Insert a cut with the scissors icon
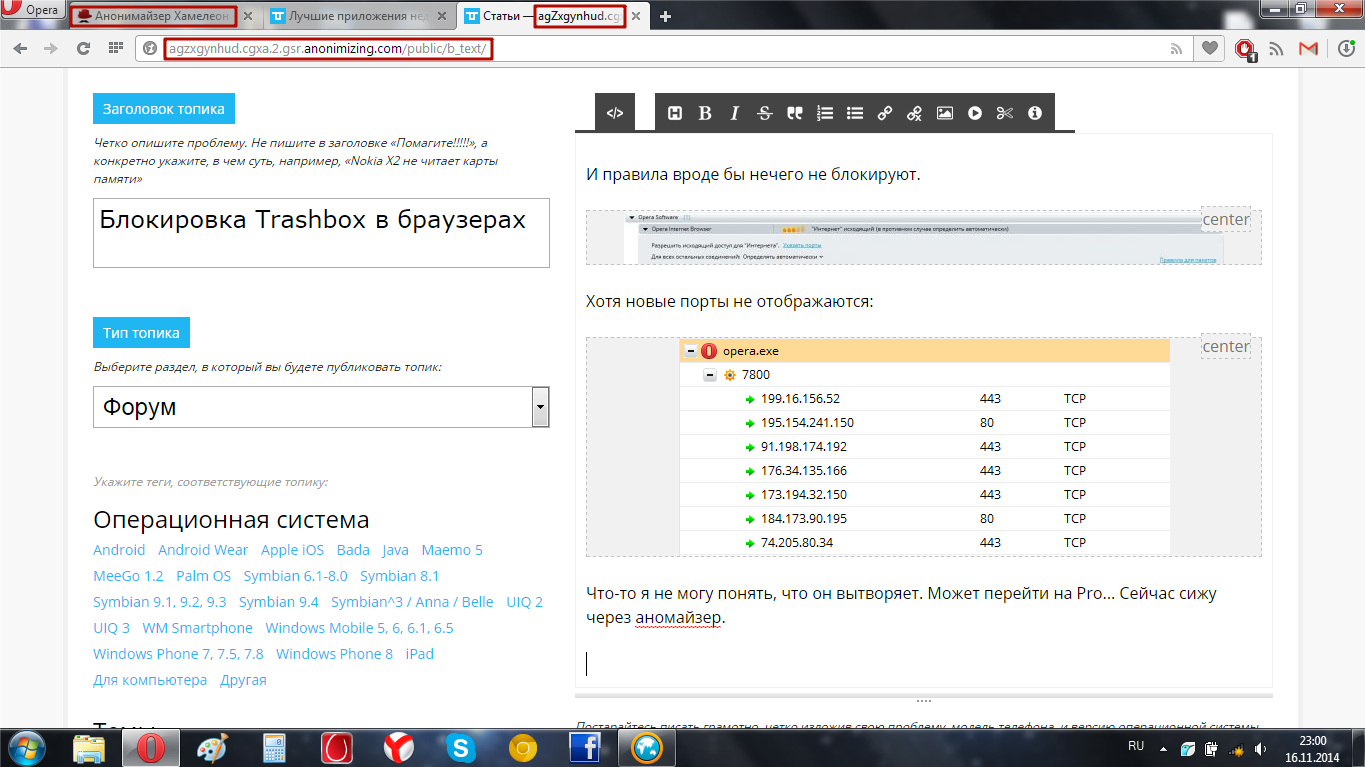Screen dimensions: 1365x767 (1005, 113)
